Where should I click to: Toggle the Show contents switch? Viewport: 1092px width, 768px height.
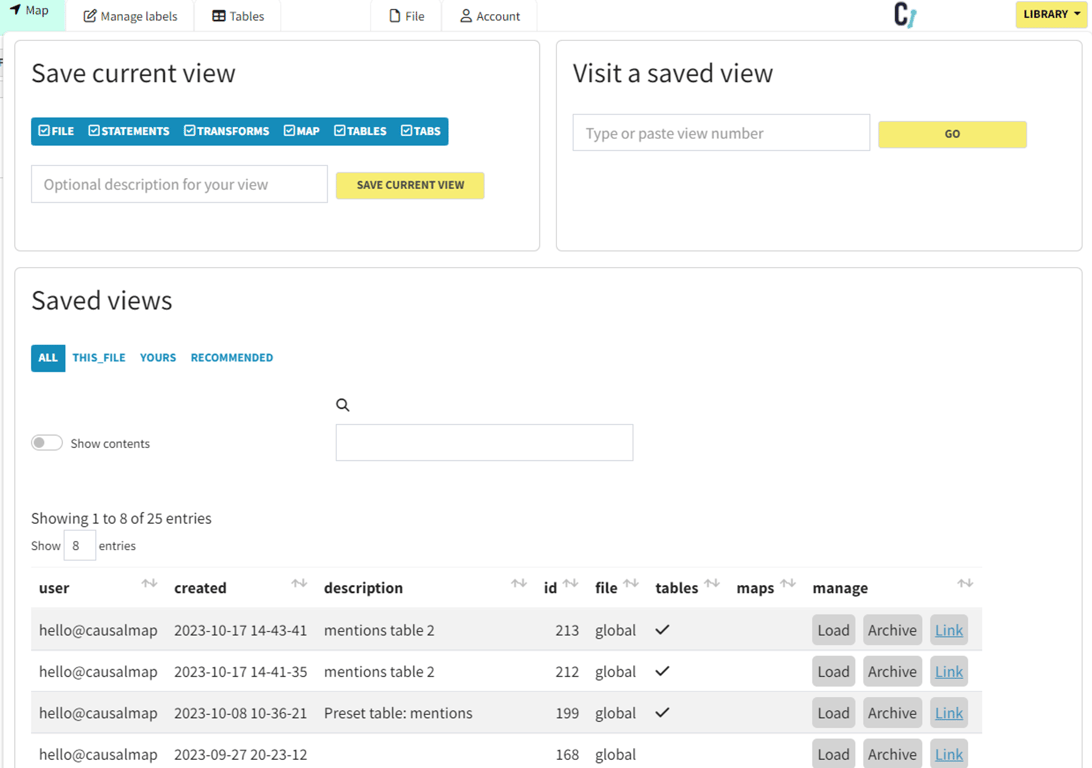pos(47,443)
